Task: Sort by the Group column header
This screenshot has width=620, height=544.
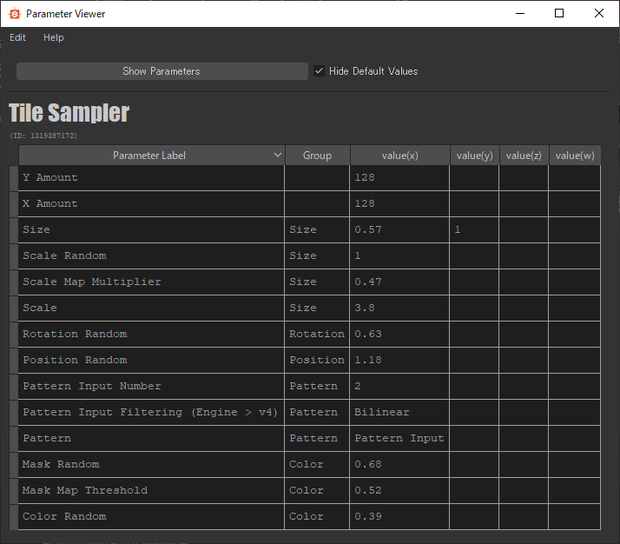Action: (x=318, y=155)
